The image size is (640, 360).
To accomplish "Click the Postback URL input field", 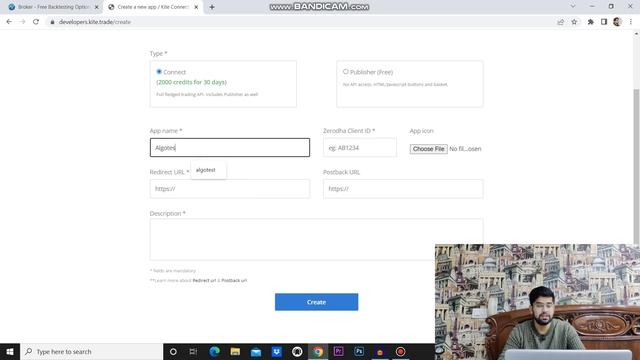I will [x=403, y=189].
